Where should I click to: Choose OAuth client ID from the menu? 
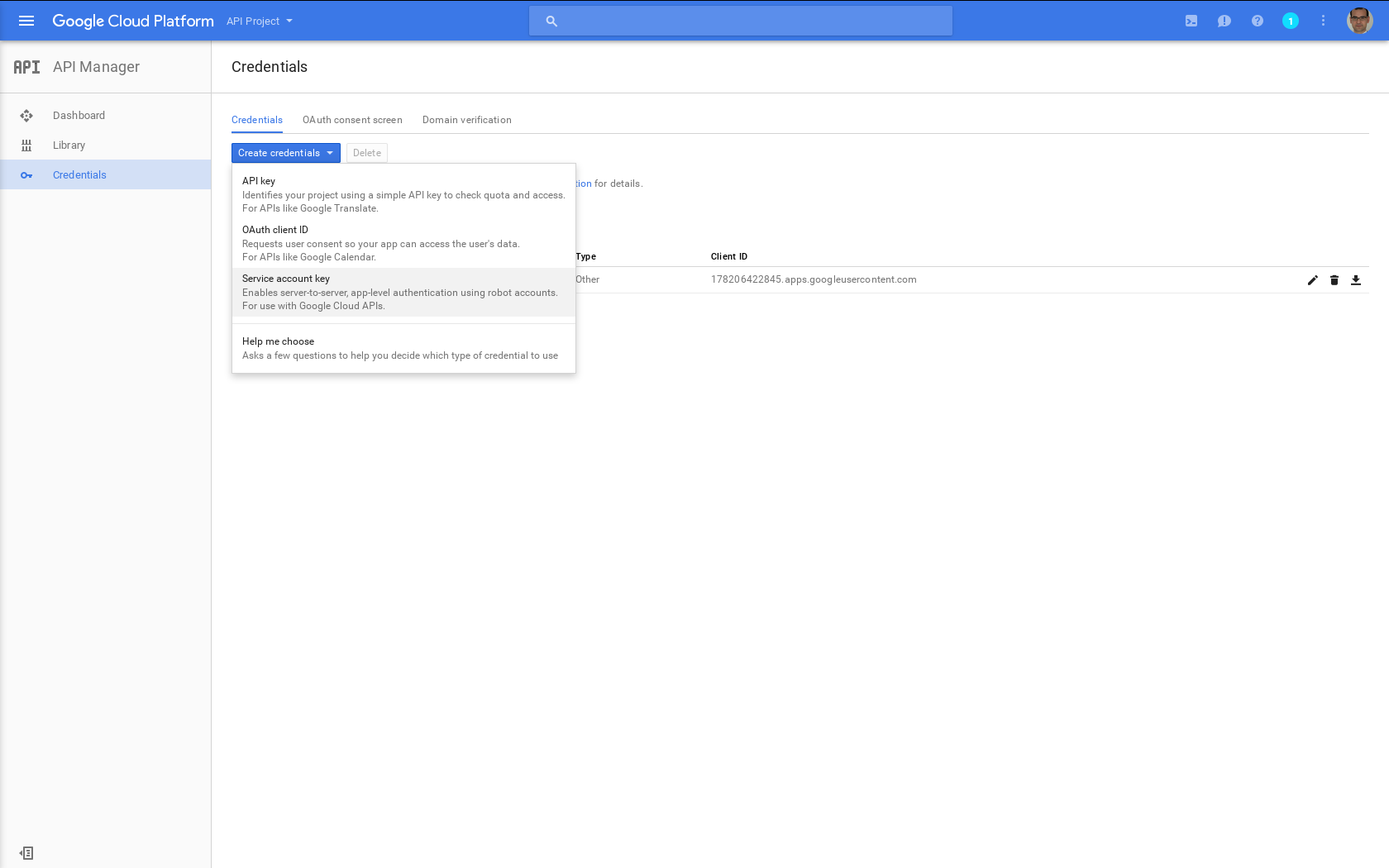(x=403, y=243)
